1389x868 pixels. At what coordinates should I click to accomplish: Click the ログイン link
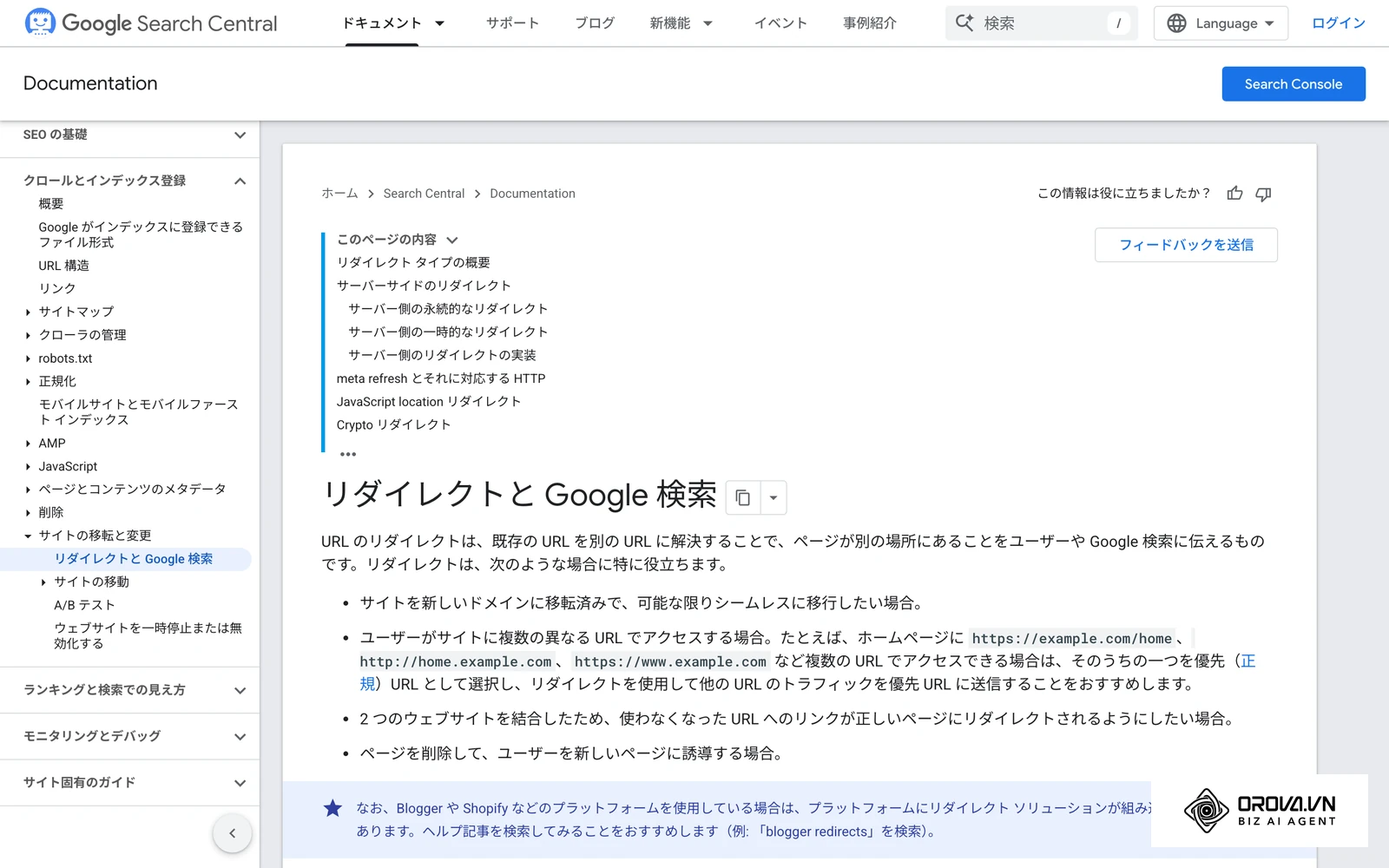click(1339, 23)
